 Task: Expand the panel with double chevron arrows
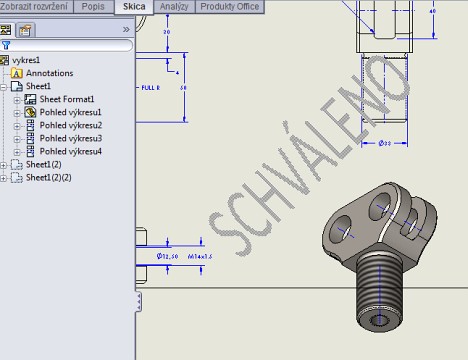[x=126, y=29]
